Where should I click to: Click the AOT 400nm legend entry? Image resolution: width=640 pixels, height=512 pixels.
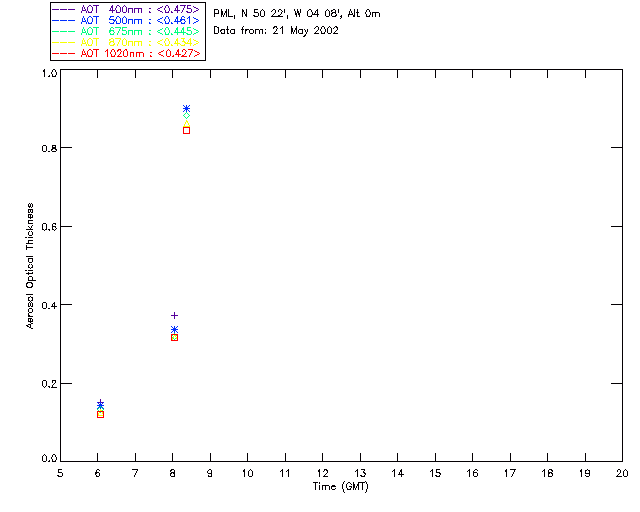click(x=126, y=9)
